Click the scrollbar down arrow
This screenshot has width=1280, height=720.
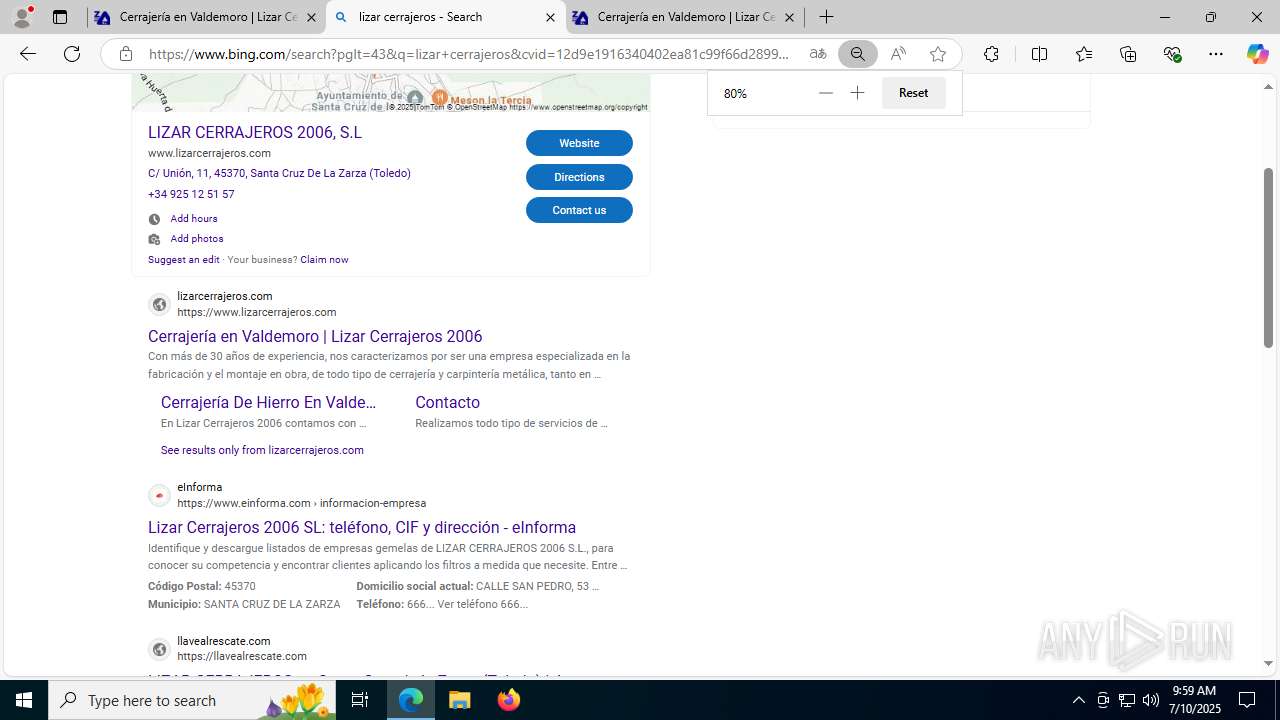1268,662
